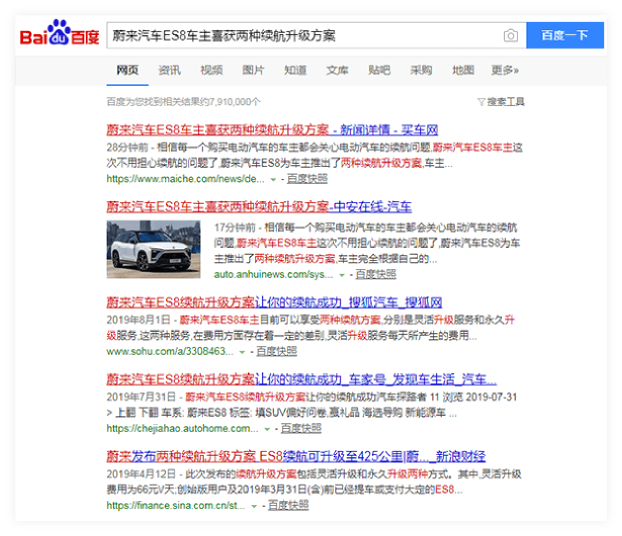Switch to the 图片 tab
Image resolution: width=622 pixels, height=536 pixels.
click(253, 70)
